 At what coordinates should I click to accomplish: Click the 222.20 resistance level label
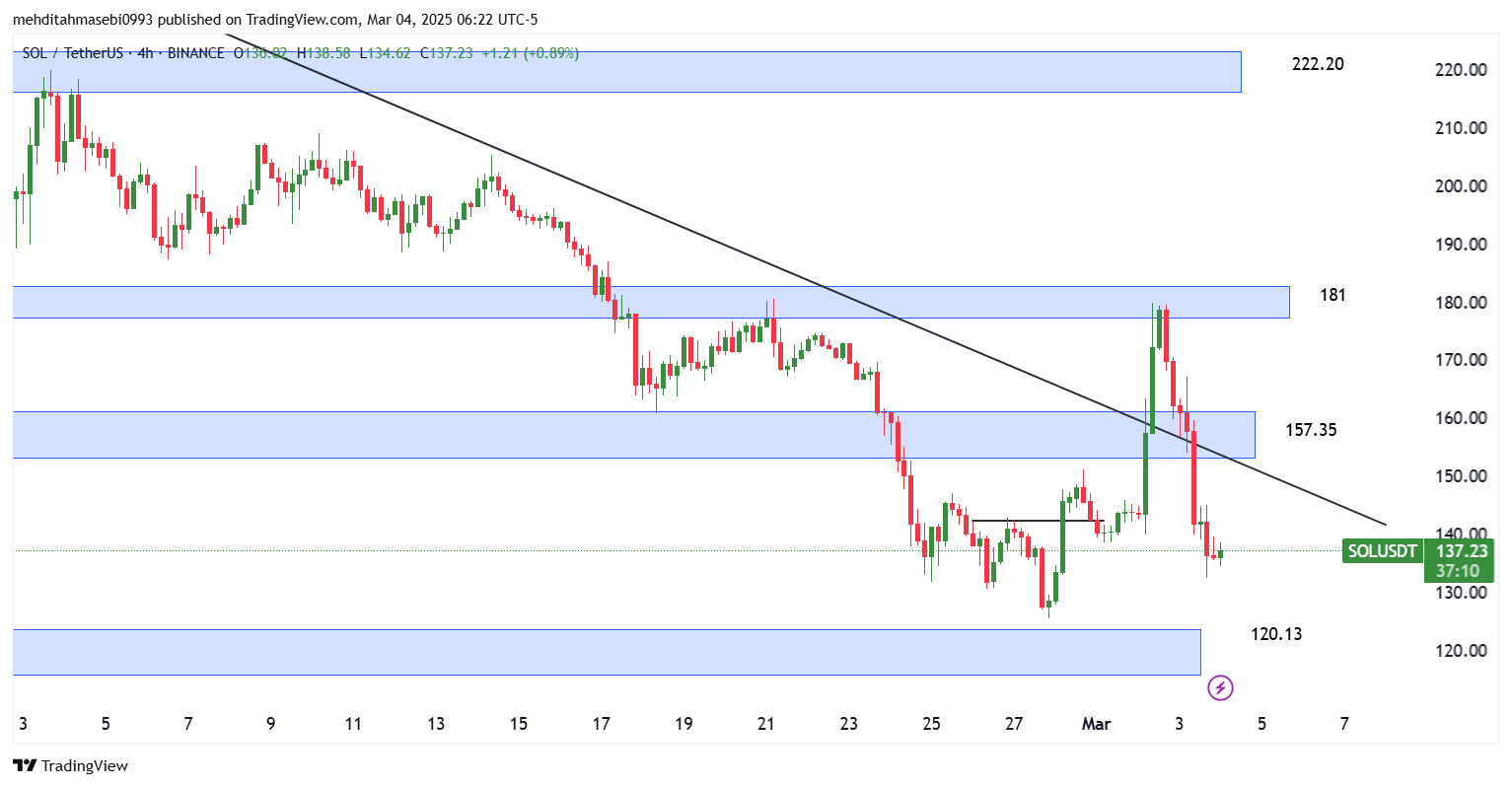(1318, 64)
